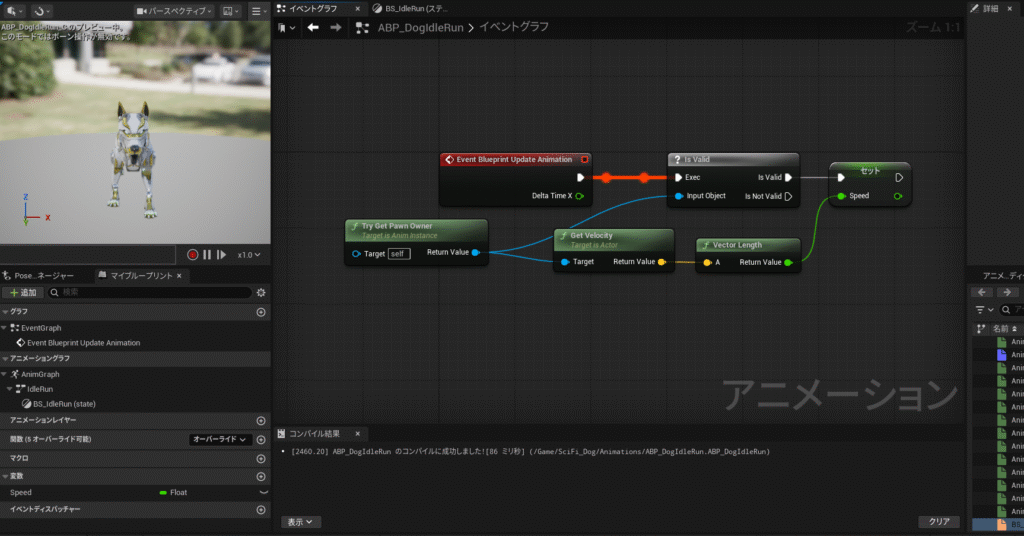Collapse the グラフ section
The height and width of the screenshot is (536, 1024).
click(x=5, y=312)
